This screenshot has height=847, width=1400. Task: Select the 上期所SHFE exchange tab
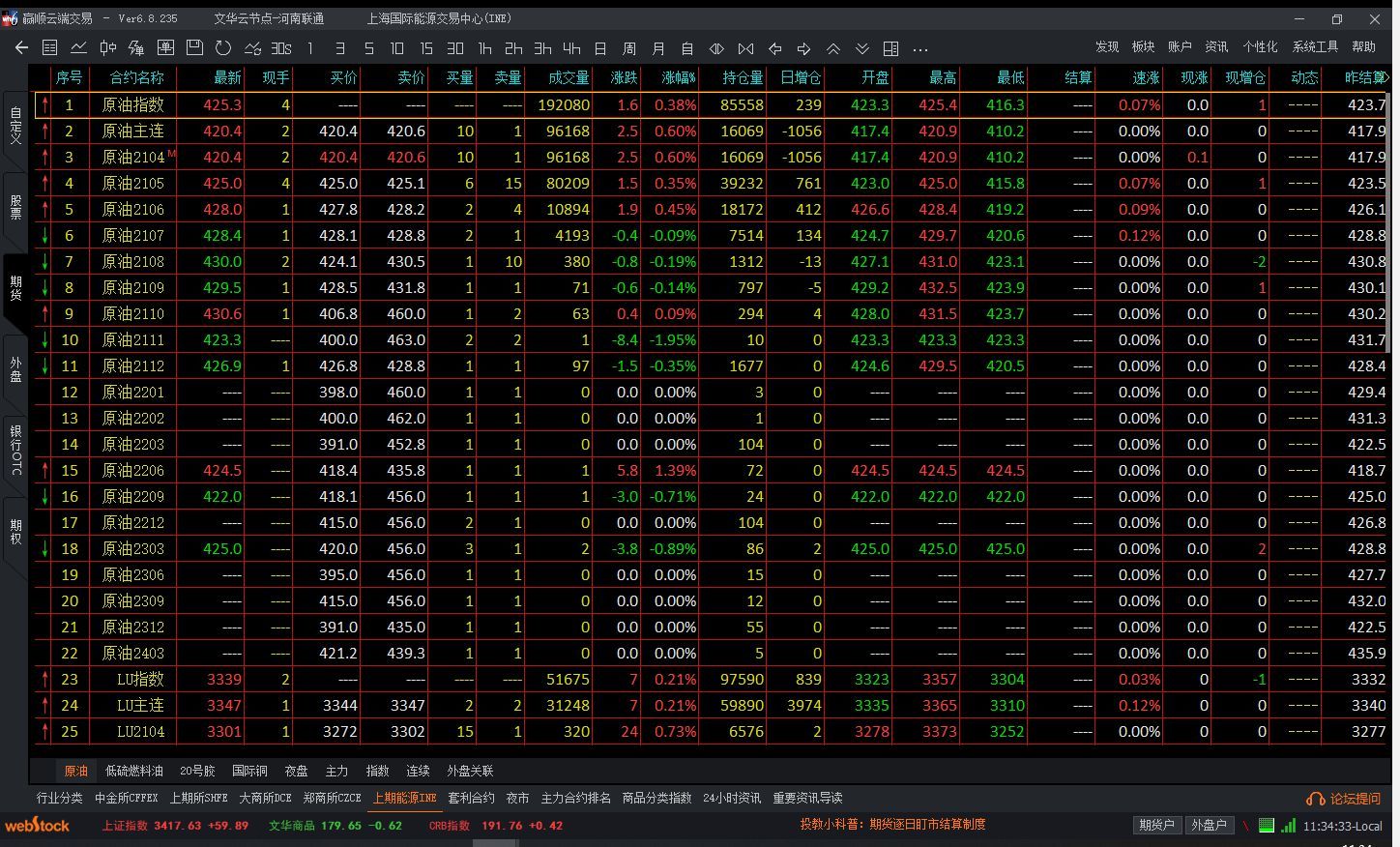click(x=198, y=798)
